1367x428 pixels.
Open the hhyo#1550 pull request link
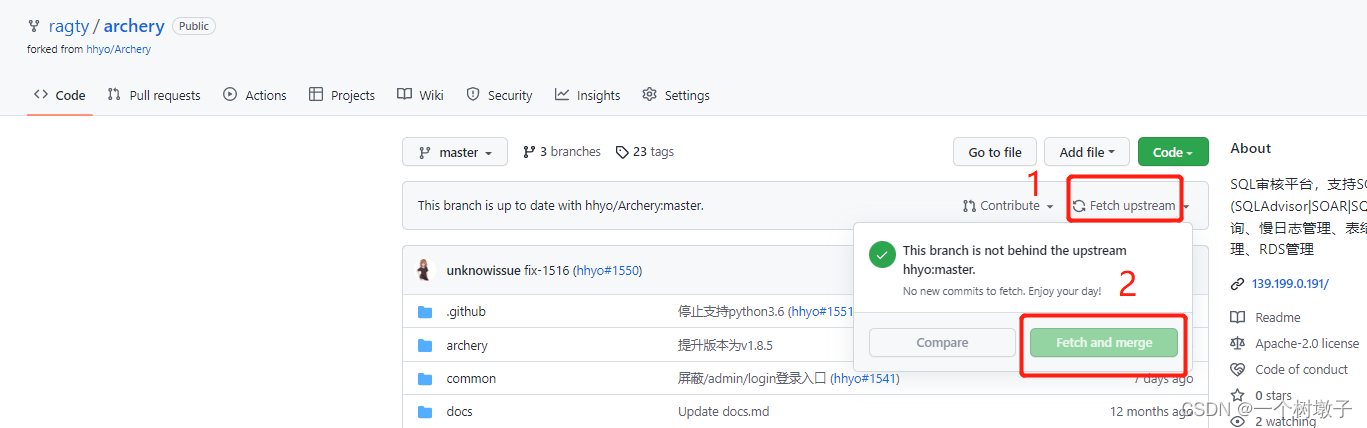pyautogui.click(x=607, y=270)
